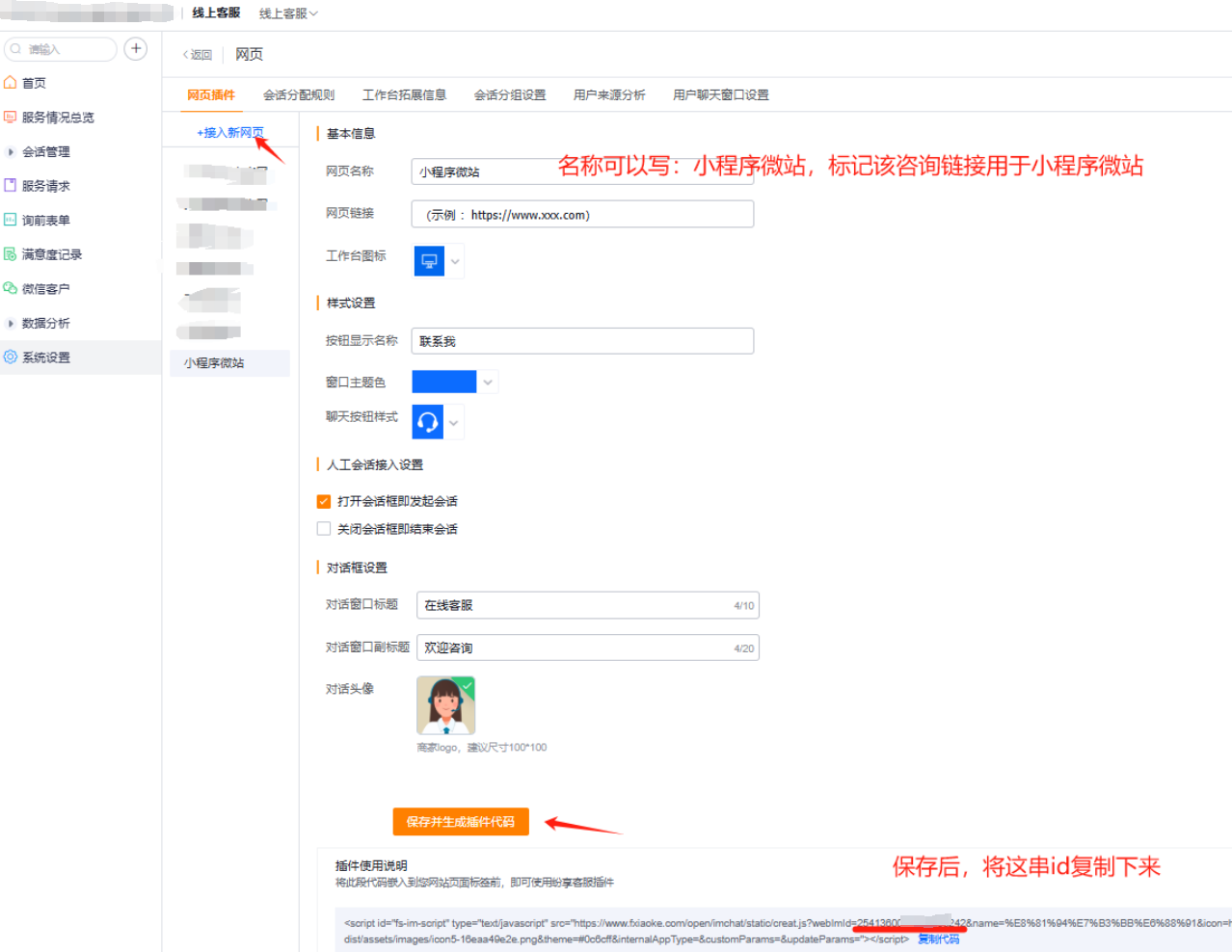The width and height of the screenshot is (1232, 952).
Task: Open 服务情况总览 sidebar icon
Action: 11,117
